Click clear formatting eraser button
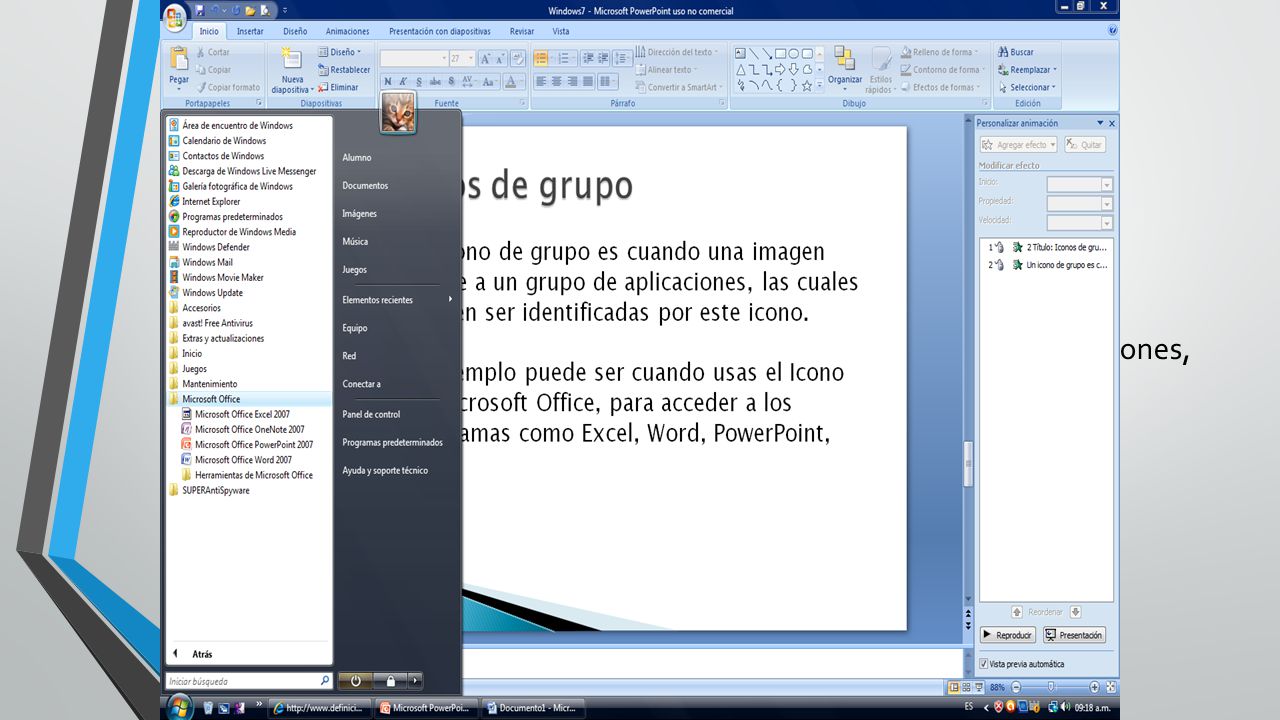 [518, 59]
